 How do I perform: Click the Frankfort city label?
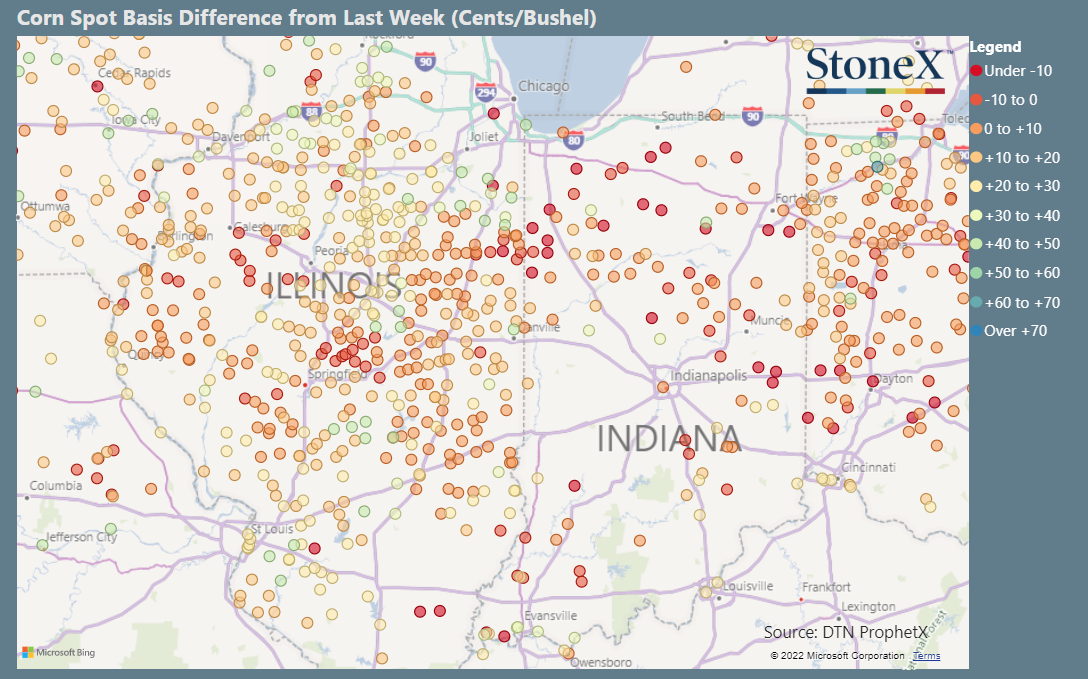point(825,587)
